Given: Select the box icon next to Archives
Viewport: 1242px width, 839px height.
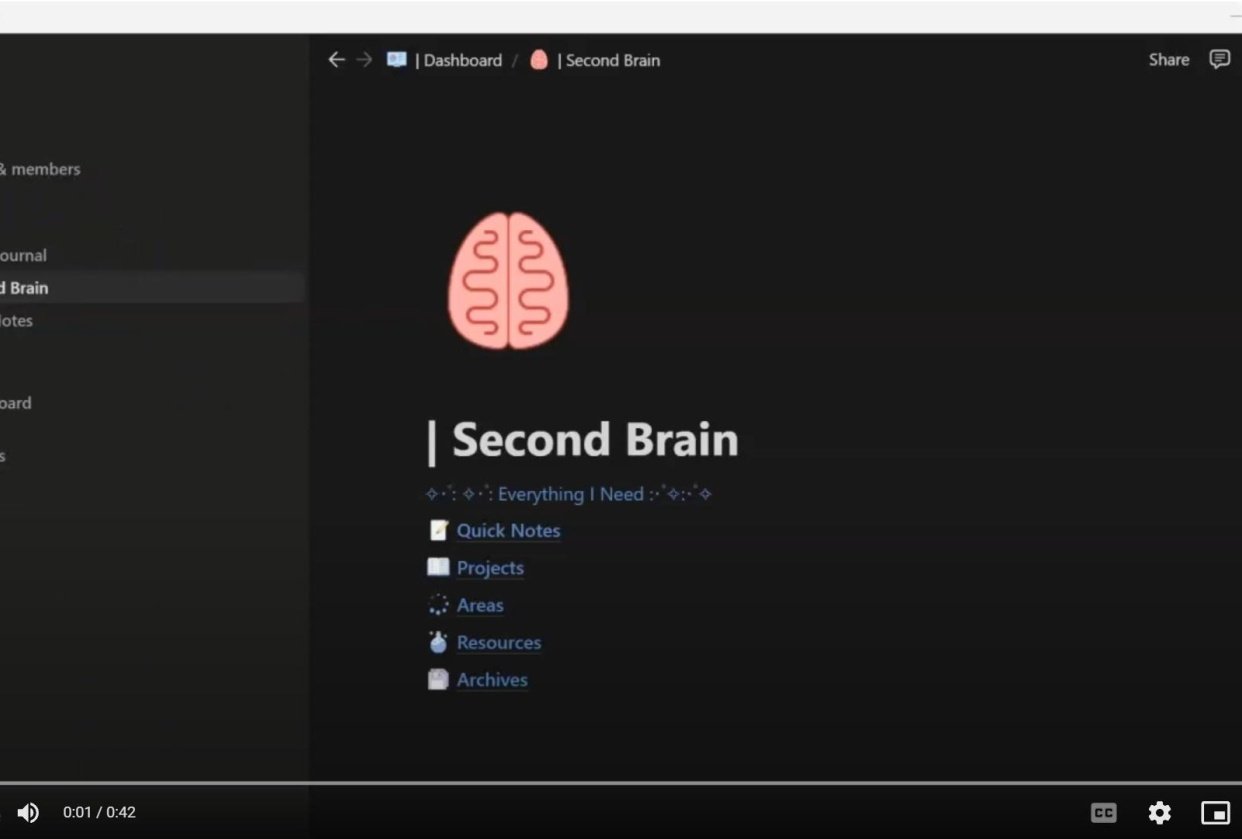Looking at the screenshot, I should coord(437,679).
